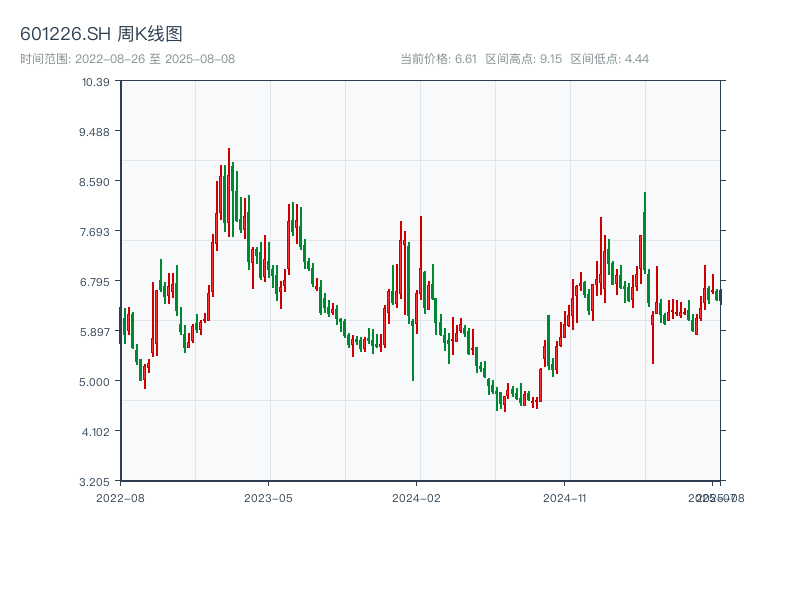Click the period low label 区间低点: 4.44
800x600 pixels.
(x=610, y=59)
